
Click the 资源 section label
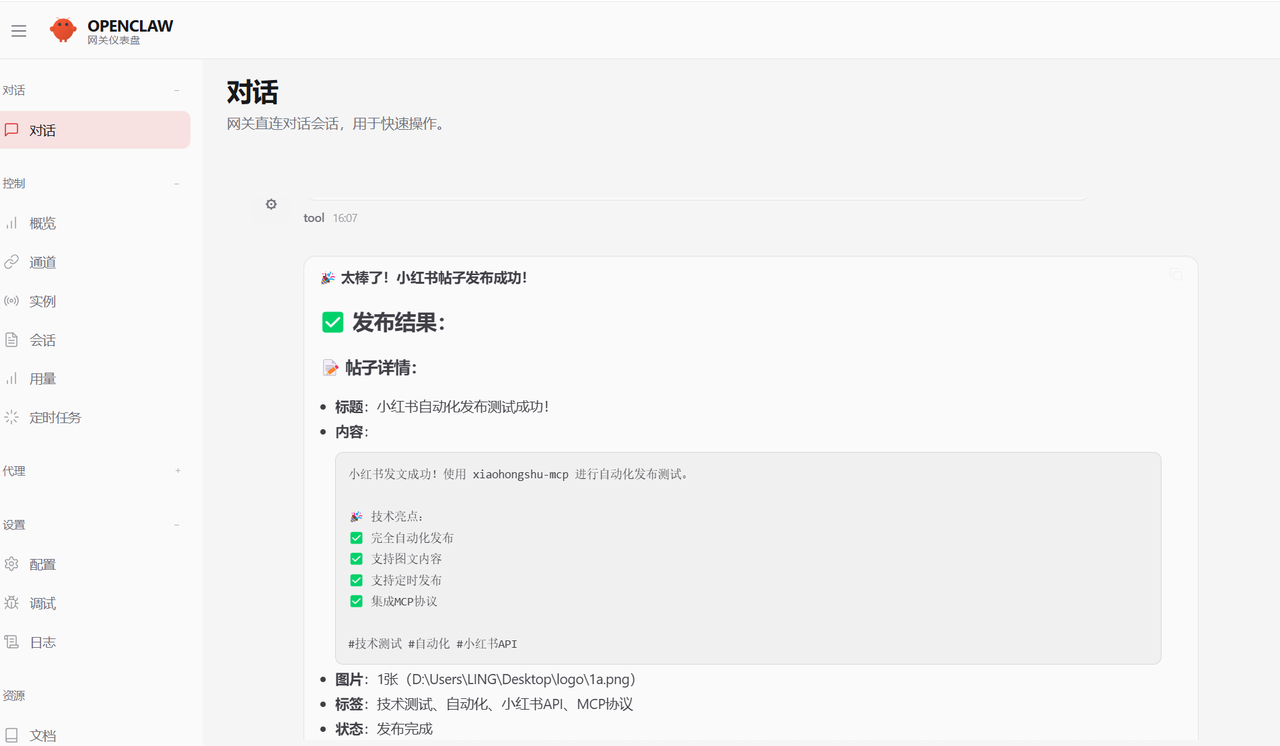[x=14, y=695]
